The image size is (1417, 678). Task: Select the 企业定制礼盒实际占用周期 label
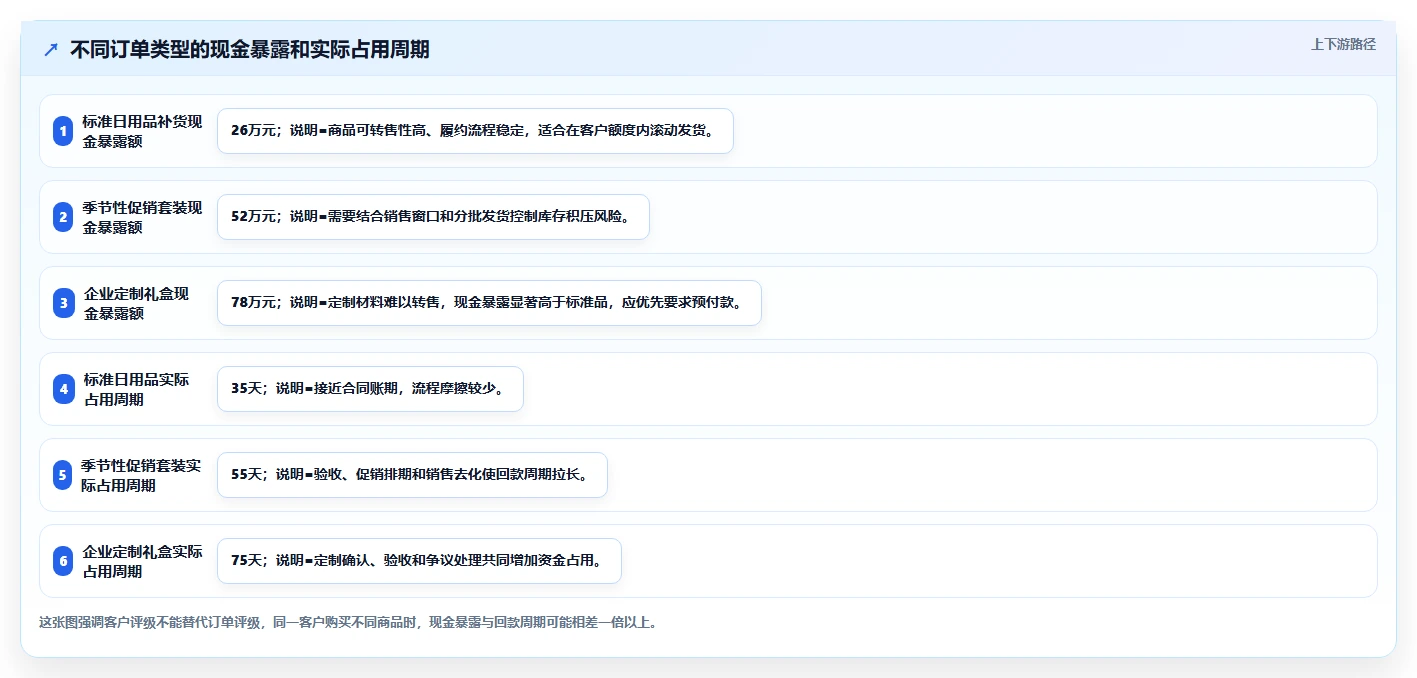(x=142, y=561)
